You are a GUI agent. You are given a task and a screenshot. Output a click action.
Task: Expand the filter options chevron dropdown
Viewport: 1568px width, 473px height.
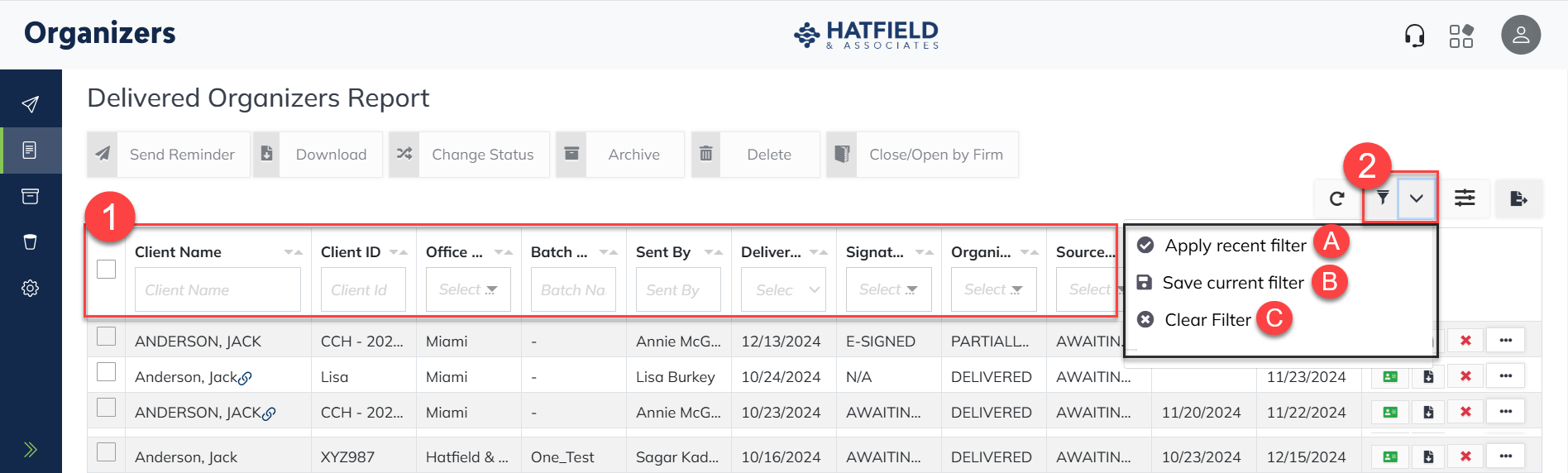point(1417,198)
